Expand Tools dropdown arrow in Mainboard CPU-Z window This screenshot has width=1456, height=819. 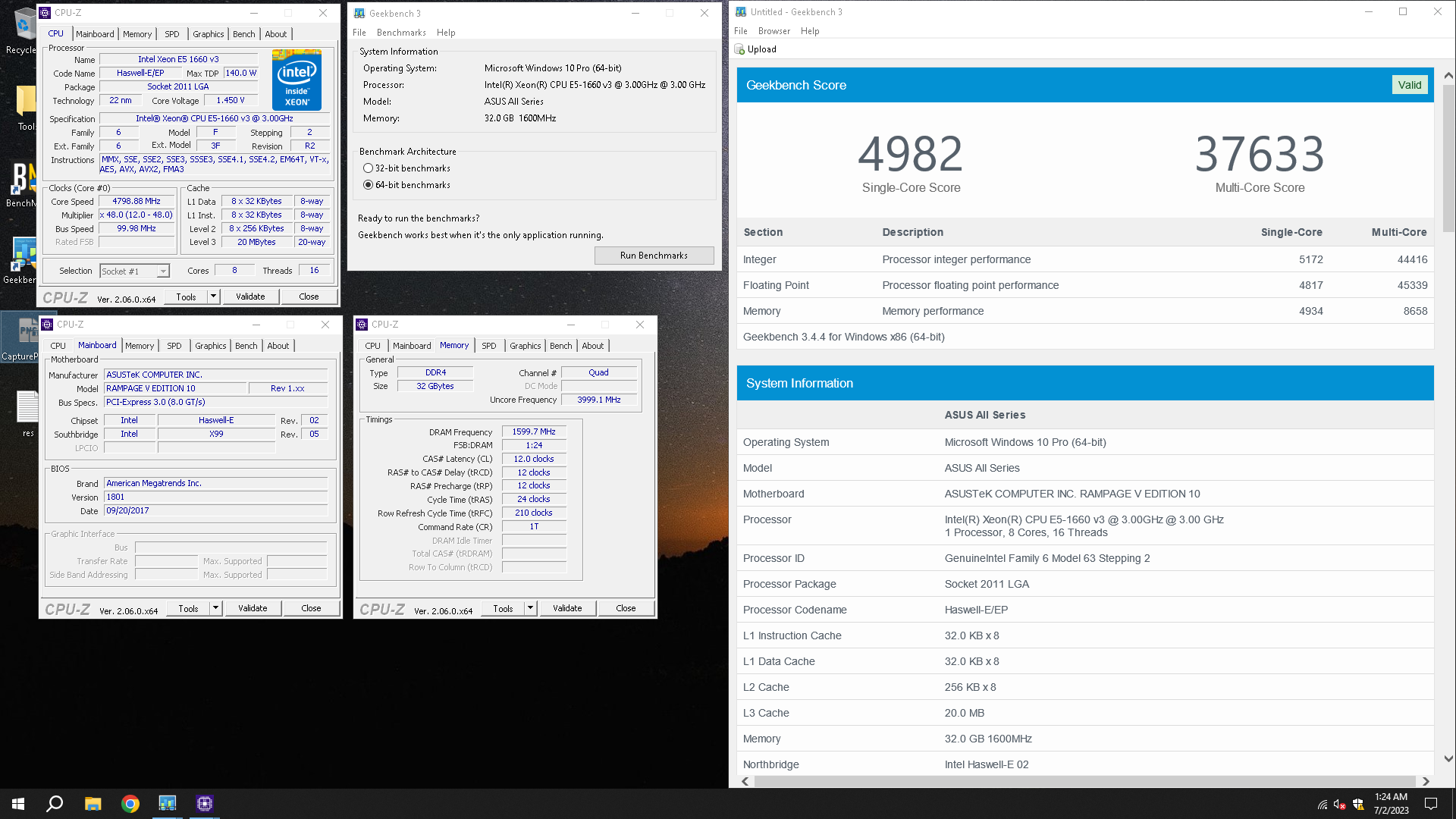[x=216, y=608]
